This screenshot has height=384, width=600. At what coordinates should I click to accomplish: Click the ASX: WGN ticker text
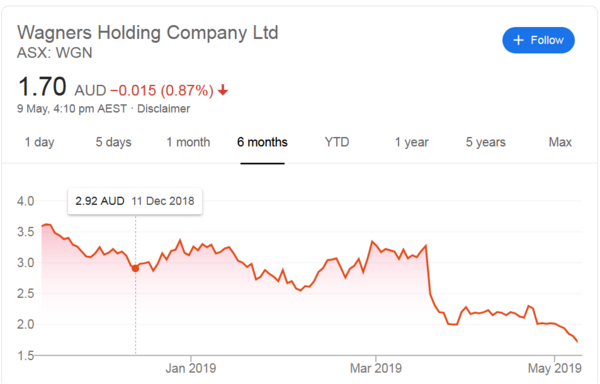(x=55, y=53)
